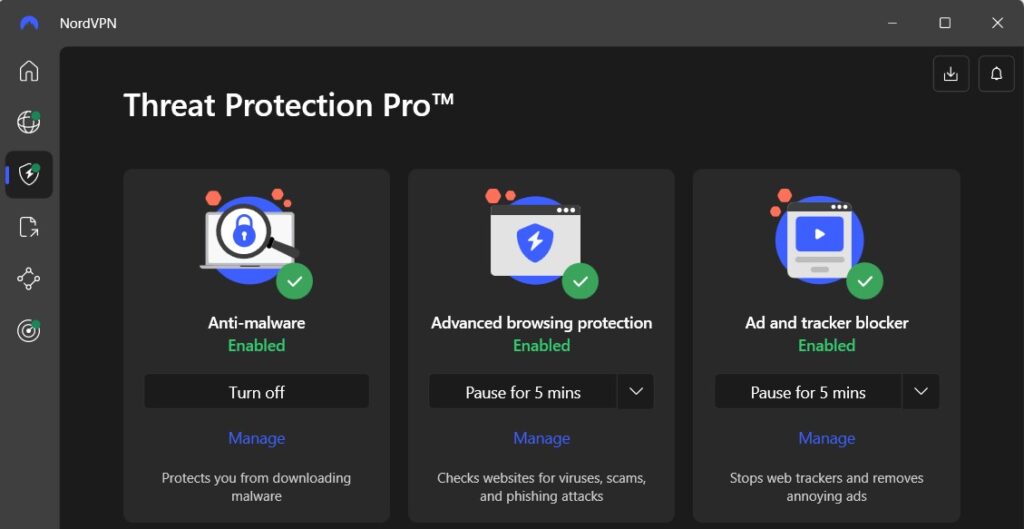This screenshot has height=529, width=1024.
Task: Open the Home icon in sidebar
Action: [29, 71]
